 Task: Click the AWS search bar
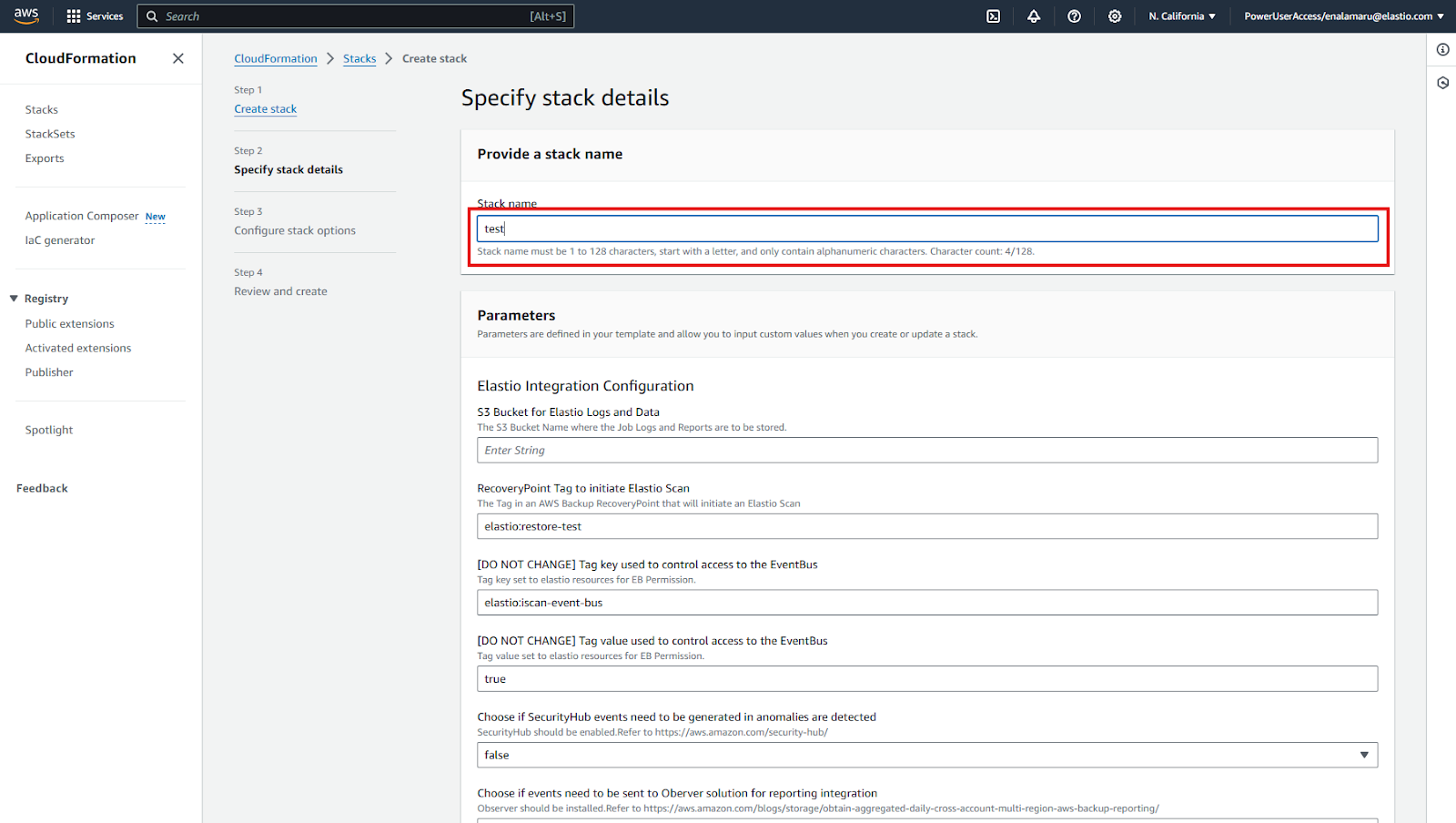(355, 16)
